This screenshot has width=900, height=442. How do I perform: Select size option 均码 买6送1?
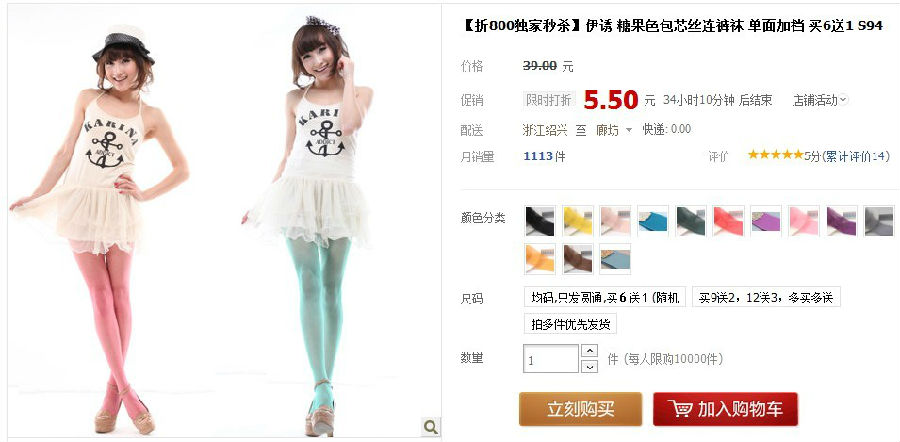tap(605, 297)
